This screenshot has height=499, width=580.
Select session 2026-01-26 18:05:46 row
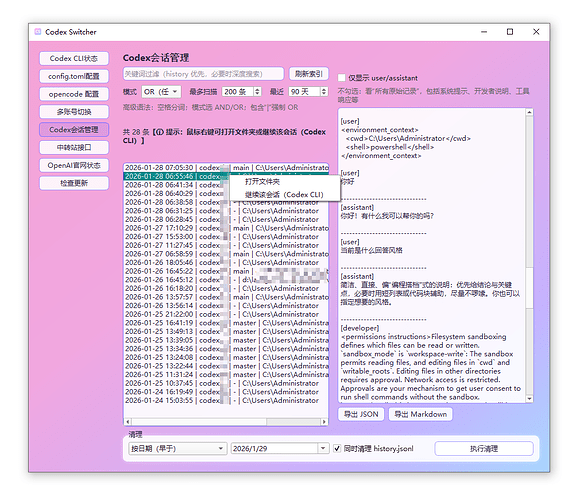226,263
